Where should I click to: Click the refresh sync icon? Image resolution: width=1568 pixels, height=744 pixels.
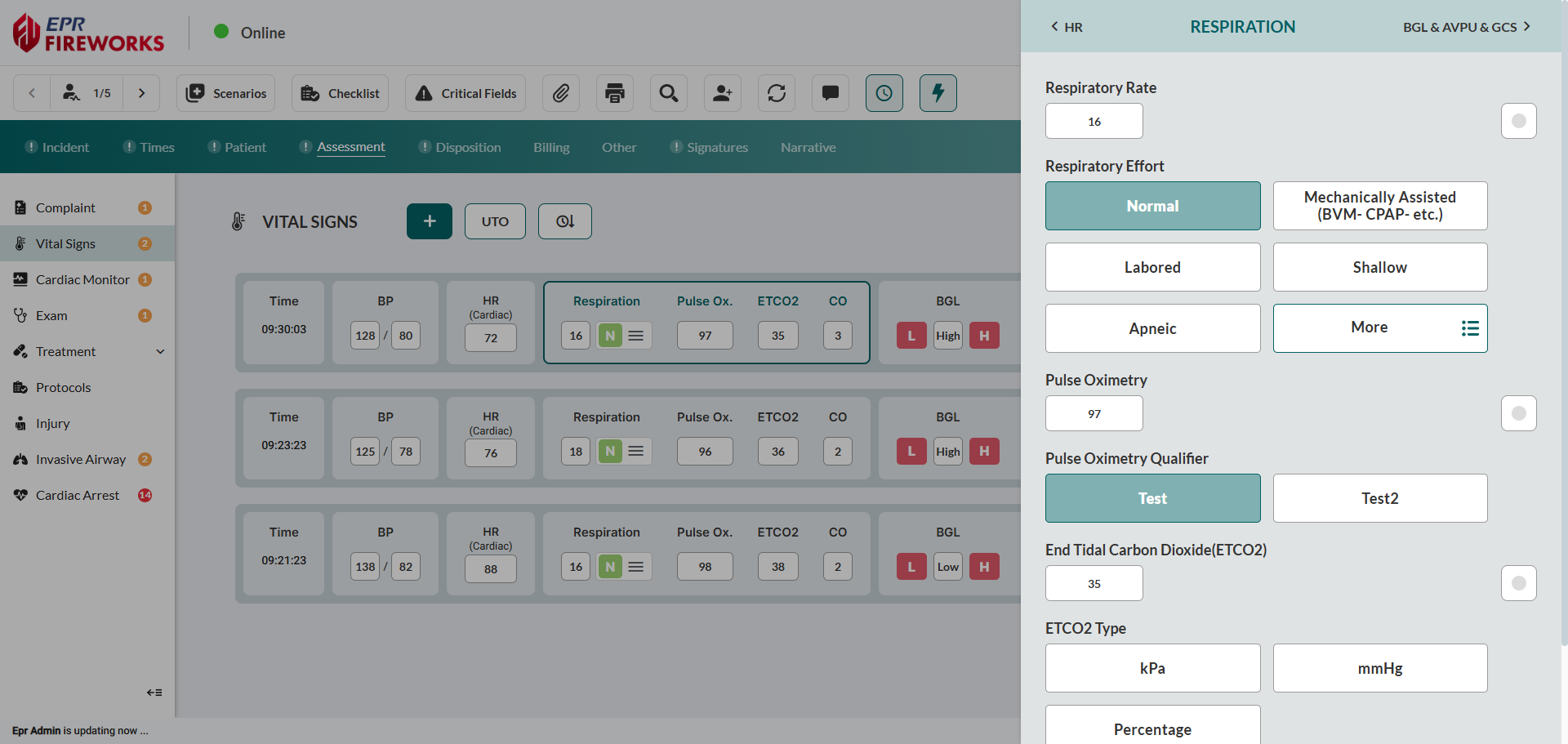777,93
